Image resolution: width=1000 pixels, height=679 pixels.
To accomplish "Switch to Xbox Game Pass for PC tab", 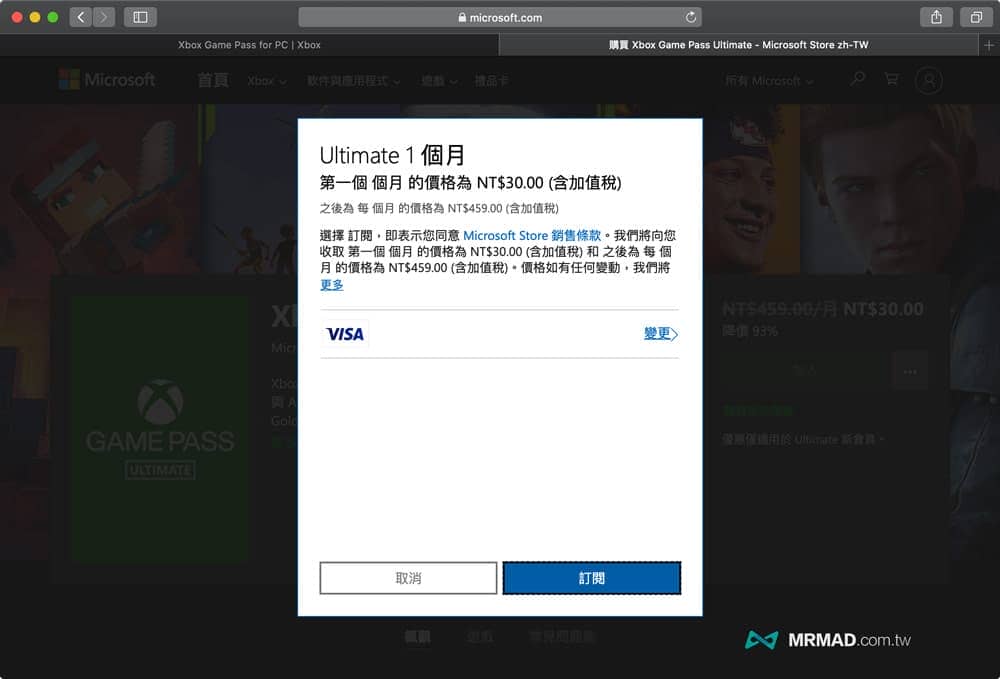I will point(249,45).
